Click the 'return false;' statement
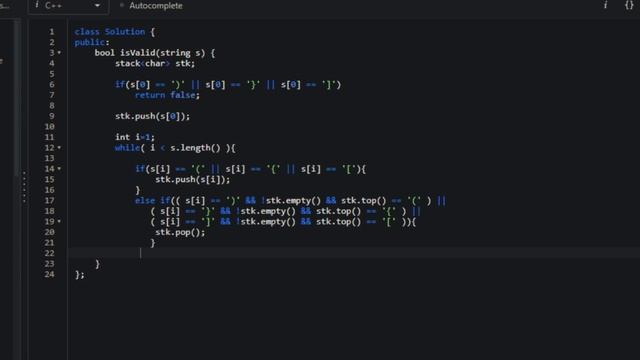This screenshot has width=640, height=360. pos(167,95)
